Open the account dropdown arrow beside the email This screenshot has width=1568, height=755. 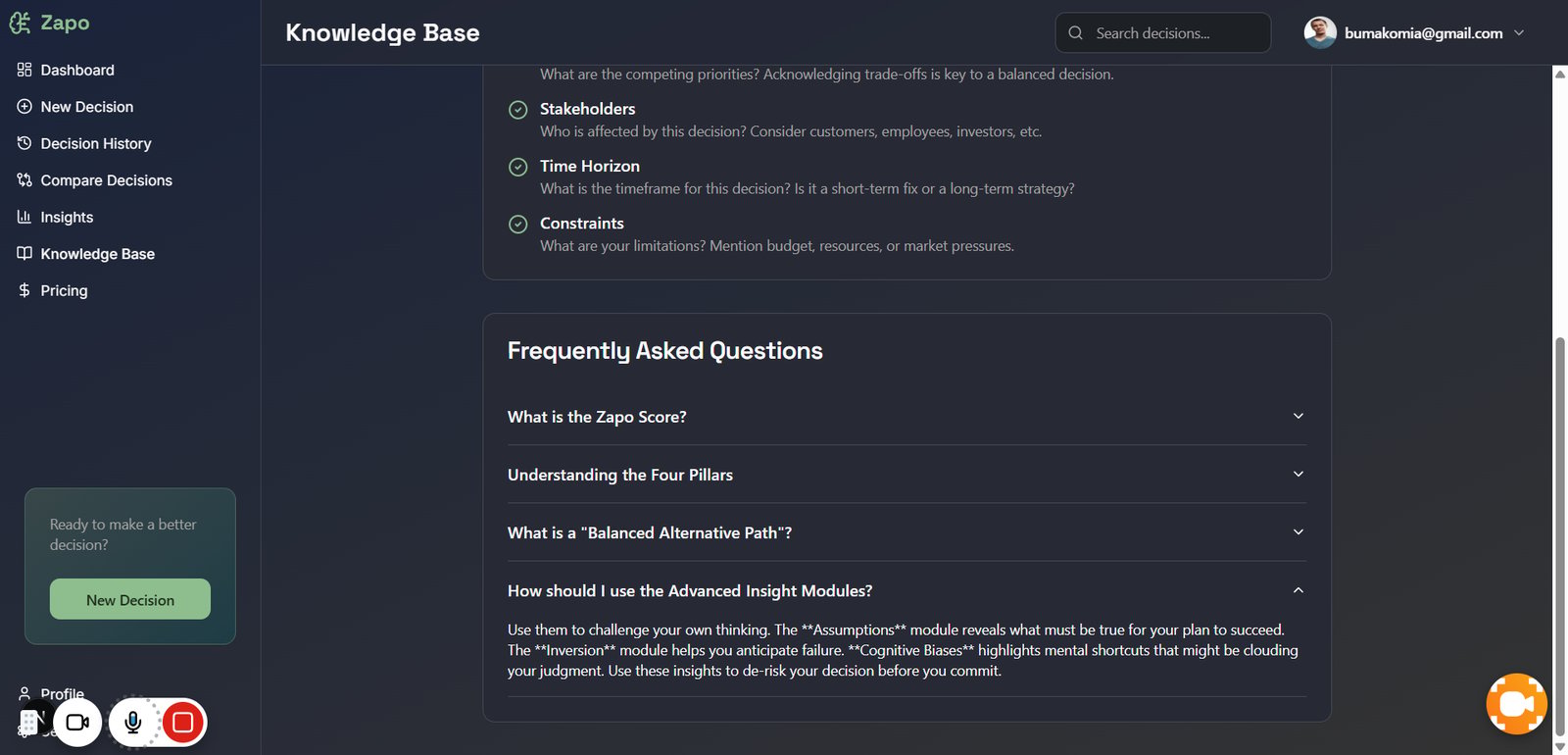[1519, 32]
